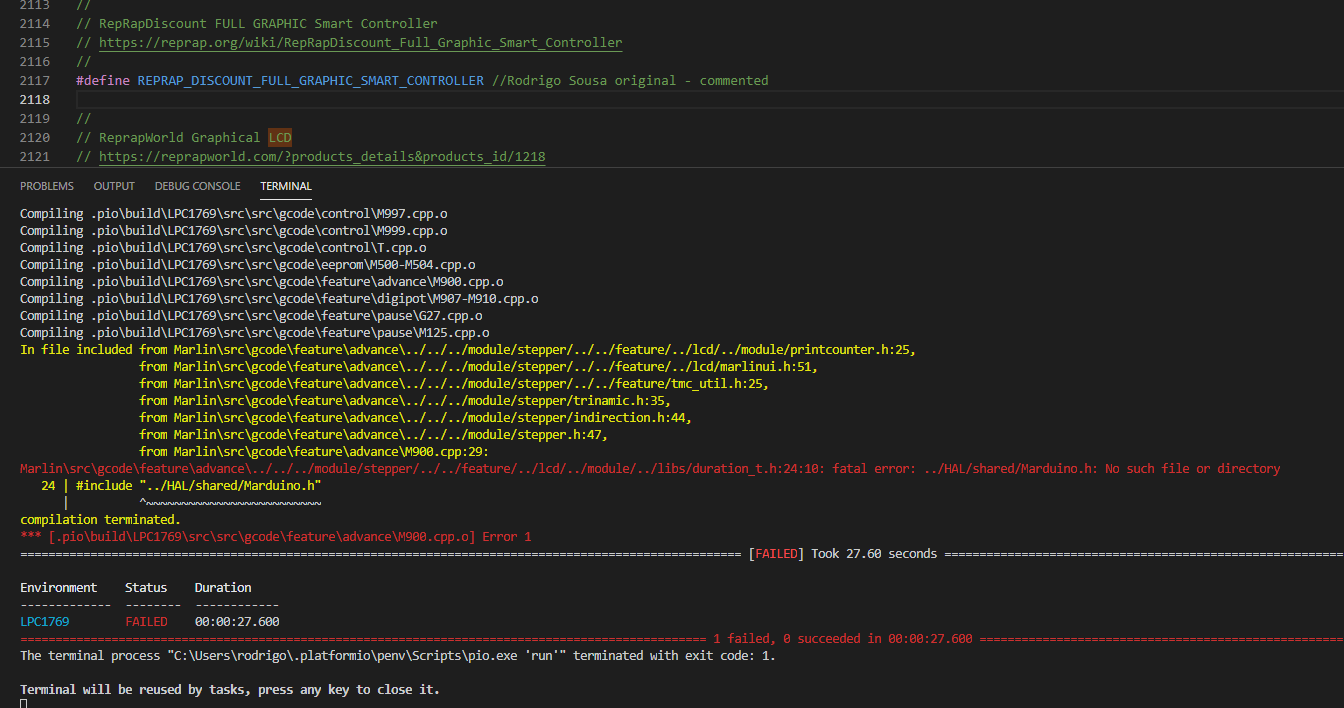The width and height of the screenshot is (1344, 708).
Task: Place cursor on the REPRAP_DISCOUNT define line
Action: [x=310, y=80]
